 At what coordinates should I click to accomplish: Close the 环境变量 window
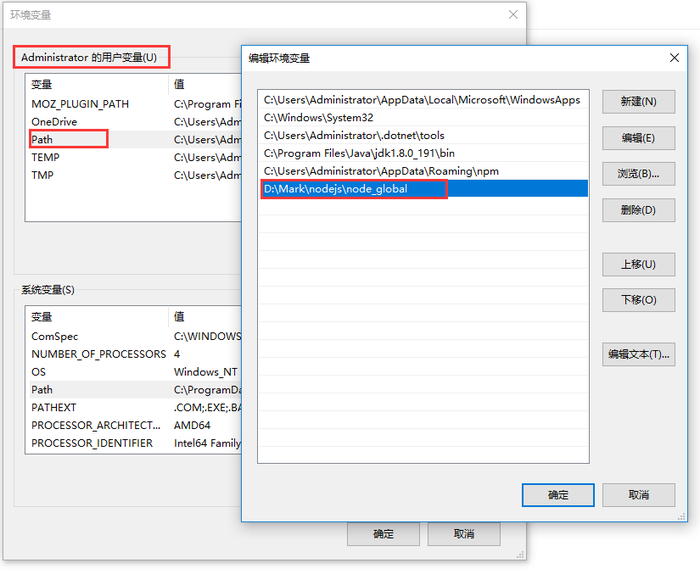[513, 15]
